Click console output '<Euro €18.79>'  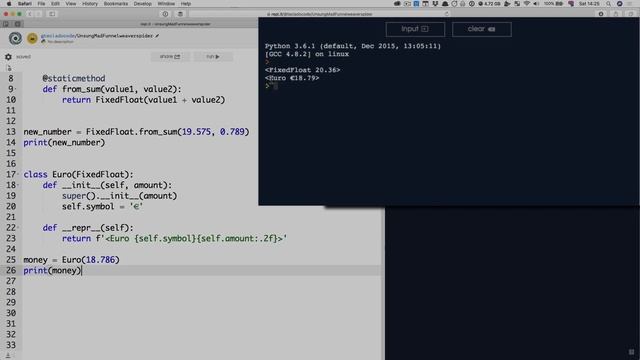tap(292, 78)
